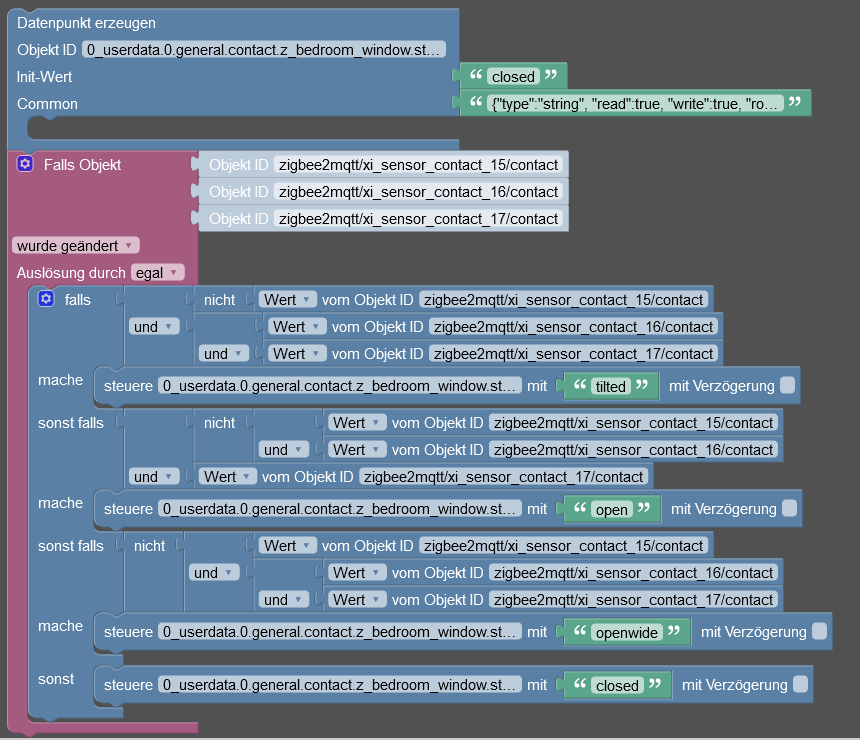Click target object ID in 'tilted' steuere block
The image size is (860, 740).
[x=341, y=386]
